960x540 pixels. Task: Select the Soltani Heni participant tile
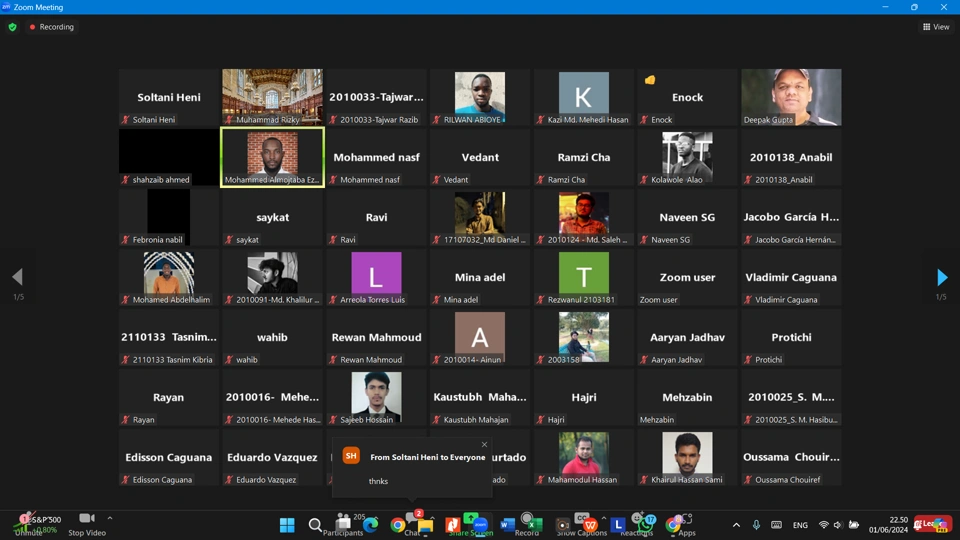168,97
